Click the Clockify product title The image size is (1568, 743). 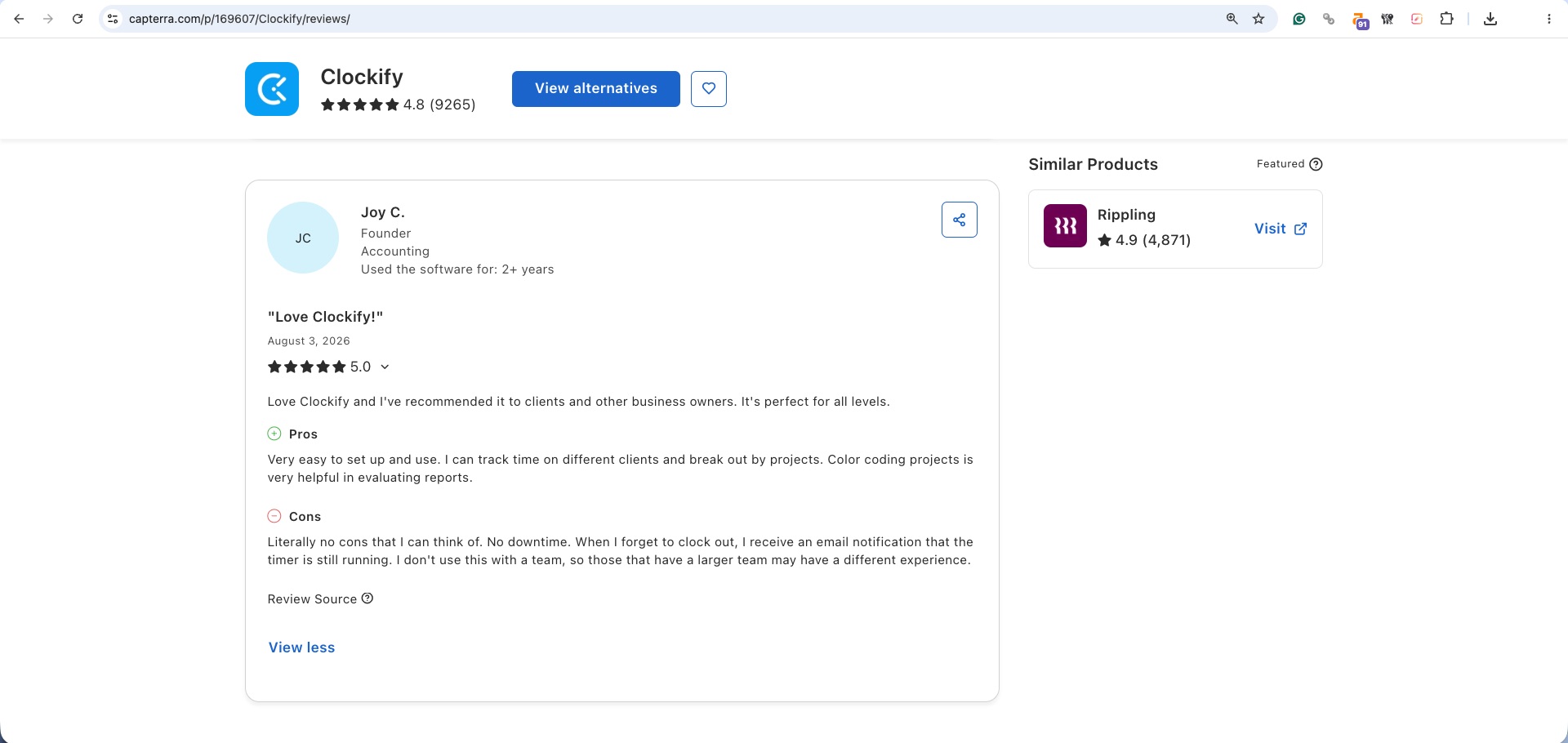point(362,77)
